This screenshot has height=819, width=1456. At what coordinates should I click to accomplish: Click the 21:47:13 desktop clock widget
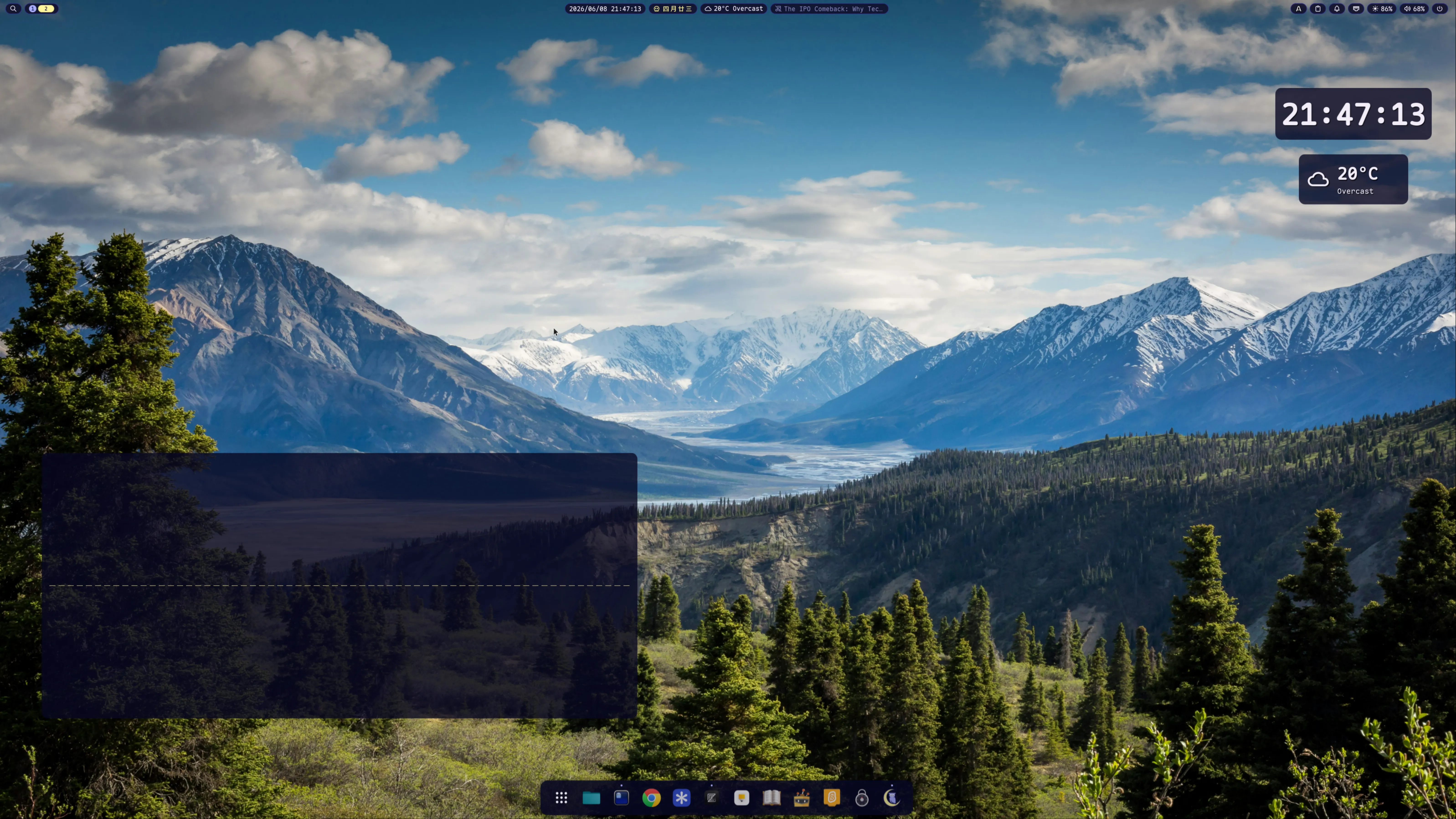pyautogui.click(x=1353, y=114)
